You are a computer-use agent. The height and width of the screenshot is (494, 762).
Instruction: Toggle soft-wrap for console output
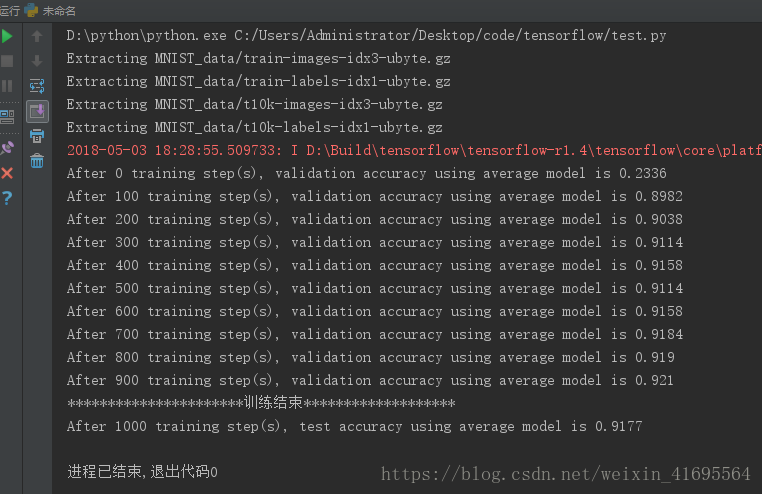tap(37, 86)
